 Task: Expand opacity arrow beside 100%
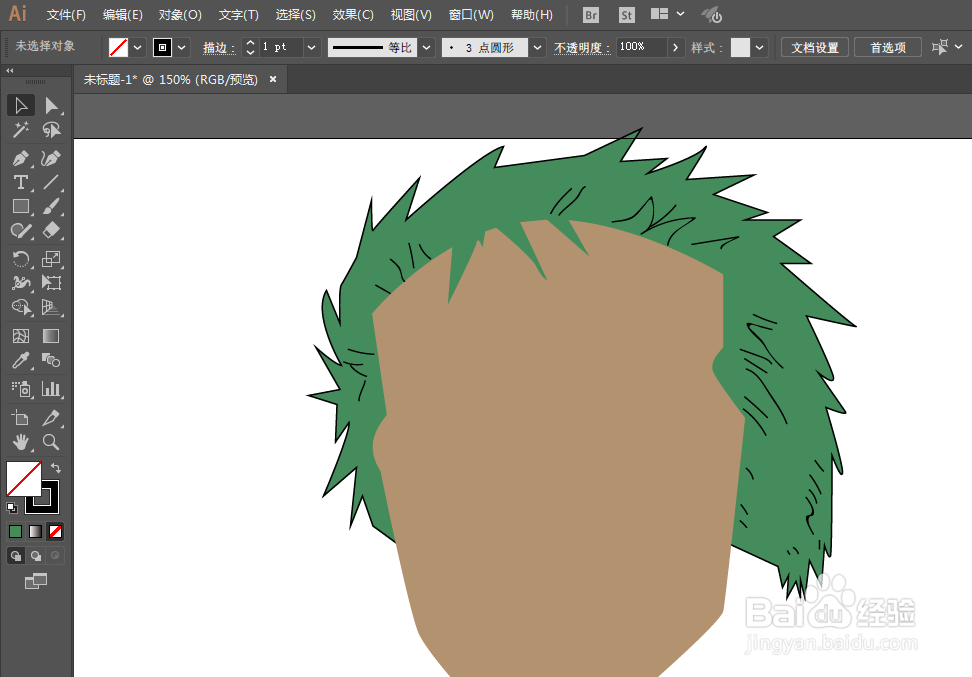point(675,47)
